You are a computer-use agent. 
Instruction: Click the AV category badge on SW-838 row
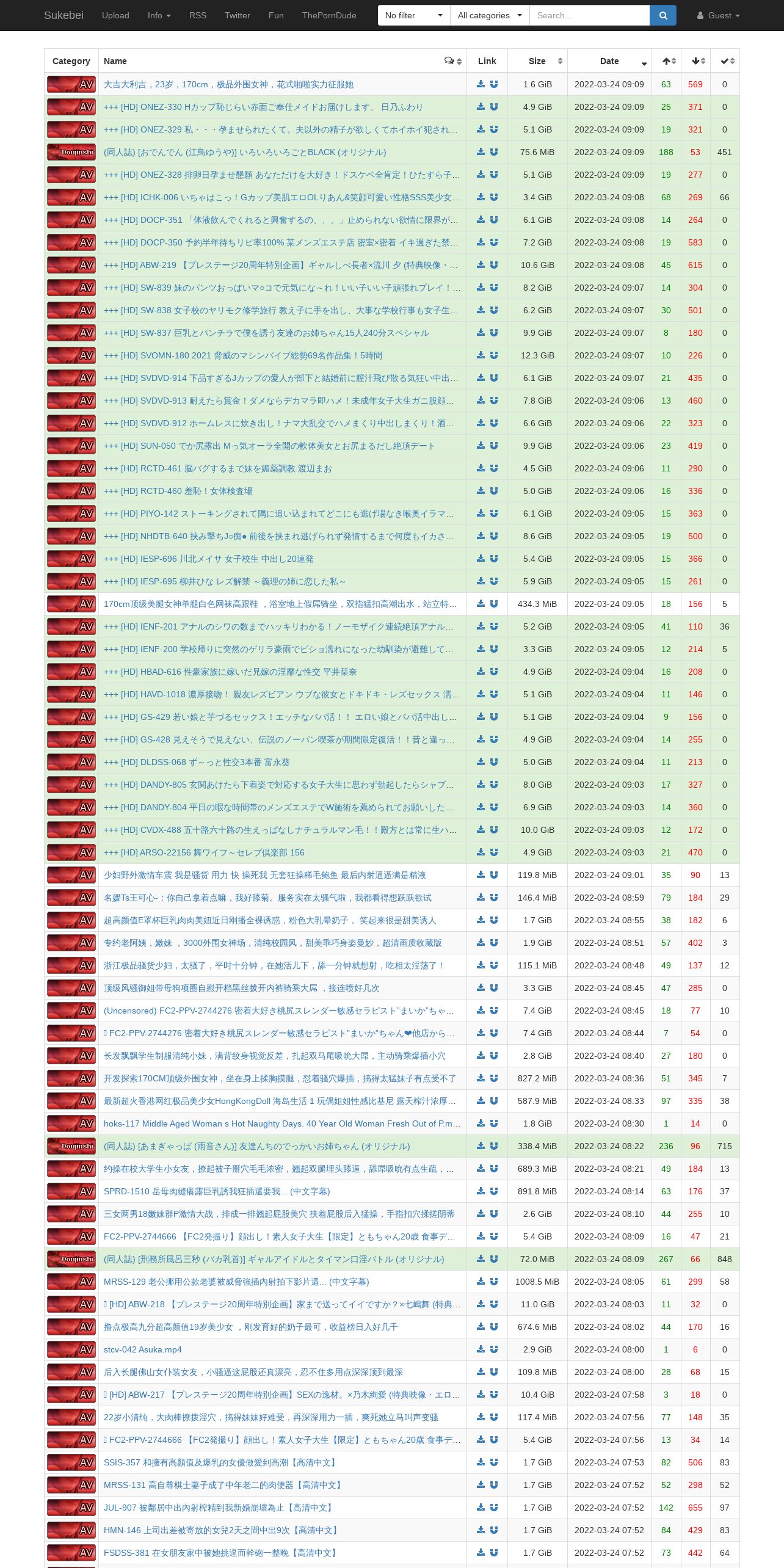point(71,310)
